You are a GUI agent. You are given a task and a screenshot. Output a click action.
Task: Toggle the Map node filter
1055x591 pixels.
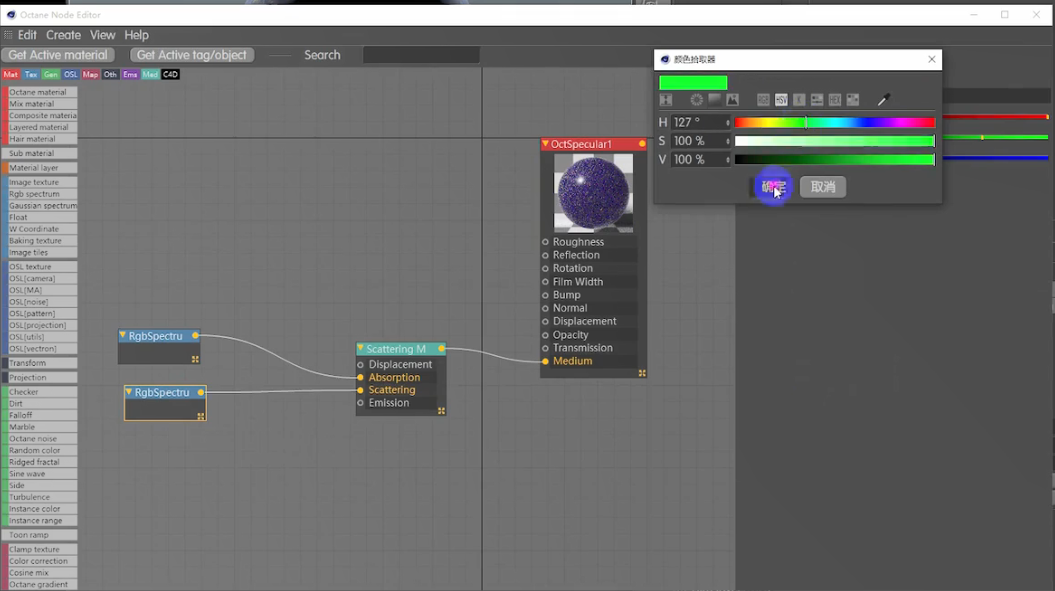pyautogui.click(x=90, y=75)
